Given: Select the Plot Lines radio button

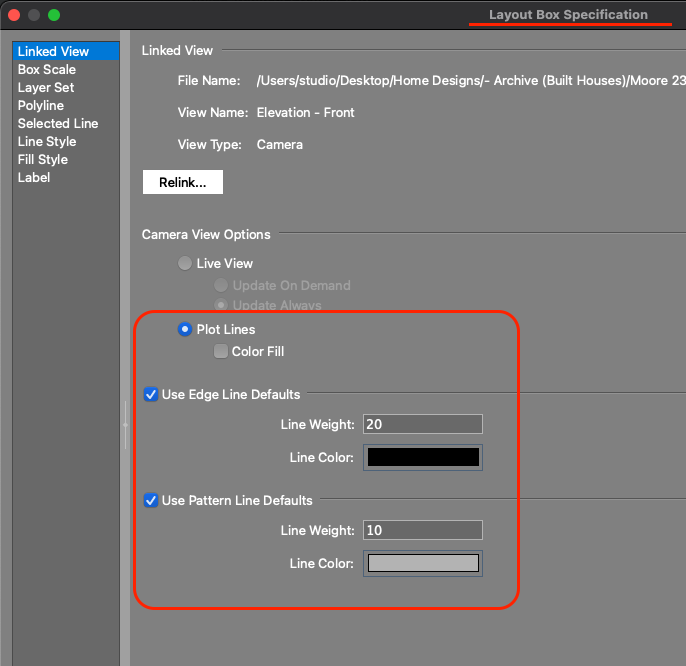Looking at the screenshot, I should click(x=184, y=329).
